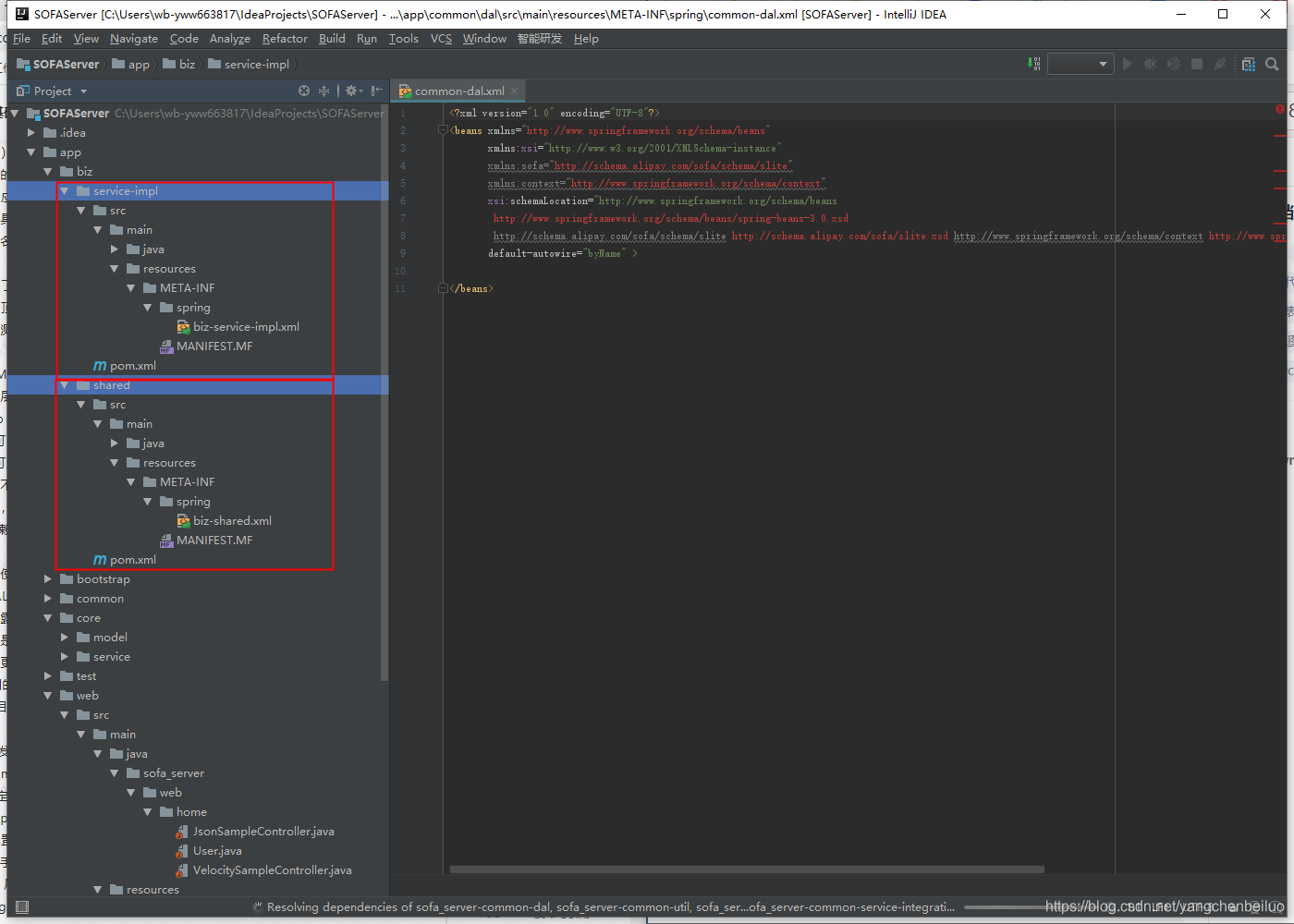Click the Attach Debugger plug icon
Screen dimensions: 1294x924
tap(1220, 64)
